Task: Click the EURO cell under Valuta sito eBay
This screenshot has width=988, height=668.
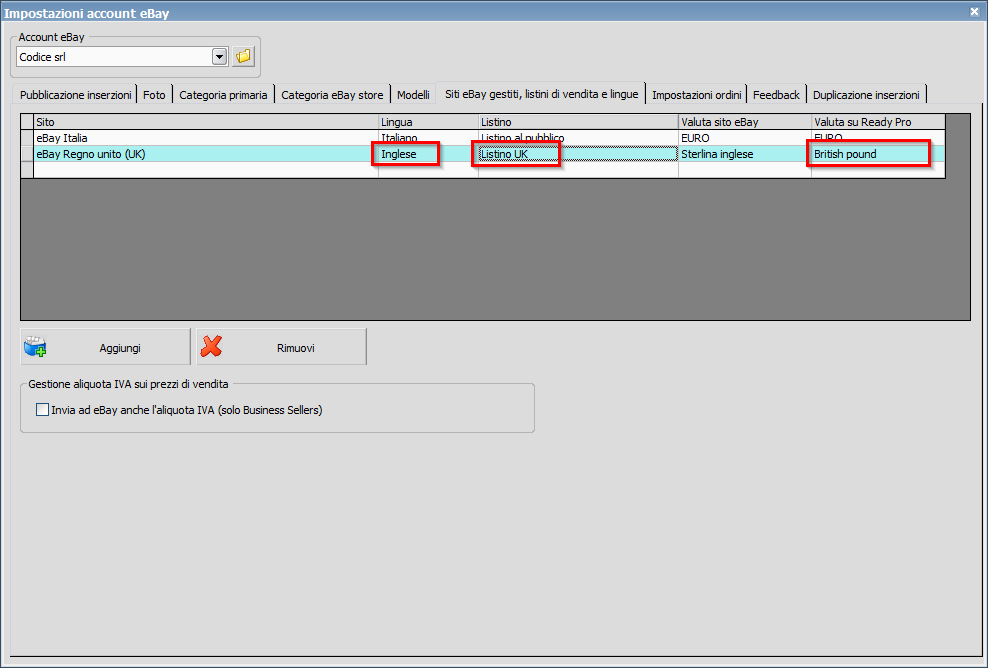Action: pyautogui.click(x=745, y=138)
